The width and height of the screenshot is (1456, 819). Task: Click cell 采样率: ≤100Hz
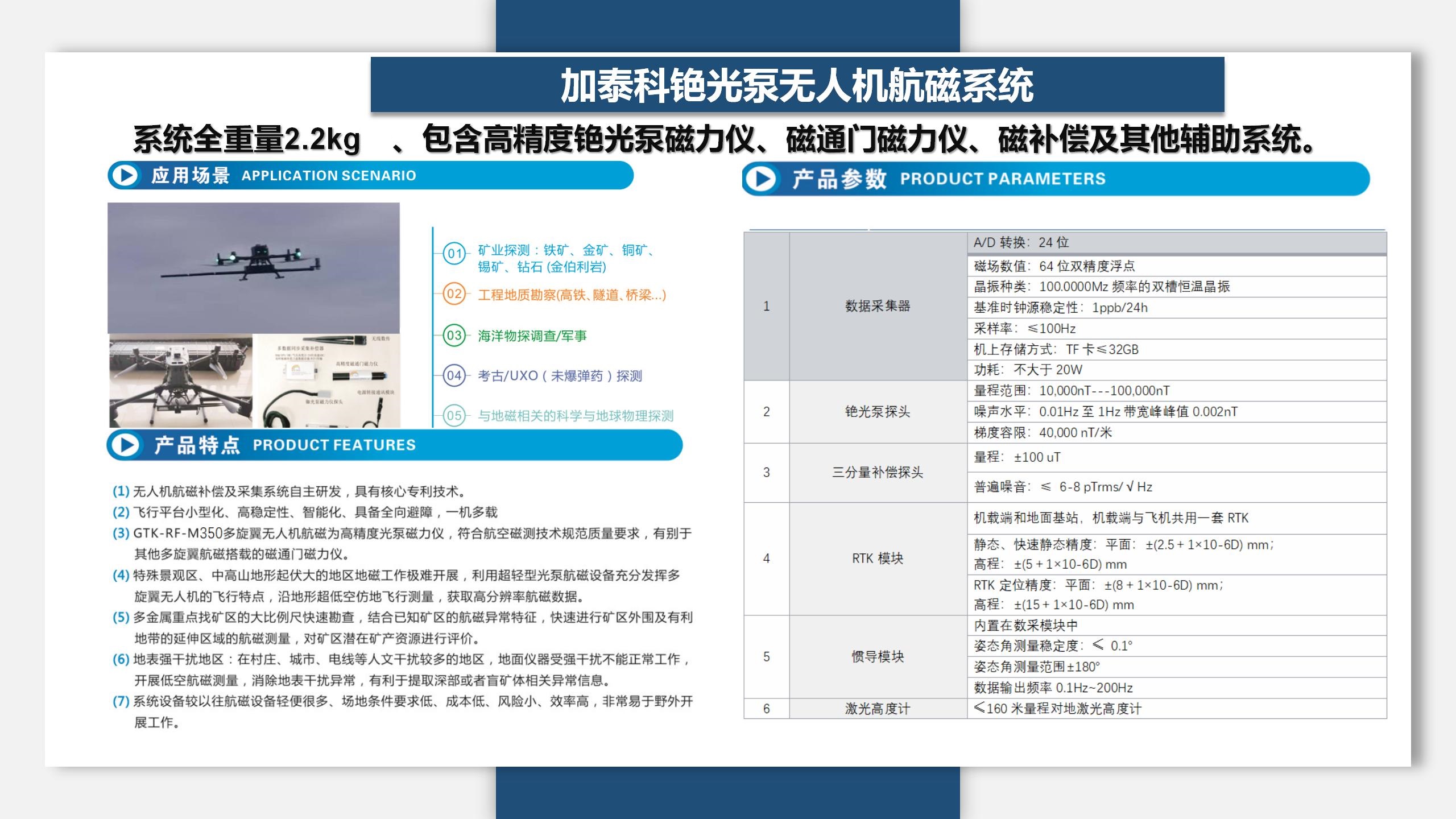(1177, 329)
